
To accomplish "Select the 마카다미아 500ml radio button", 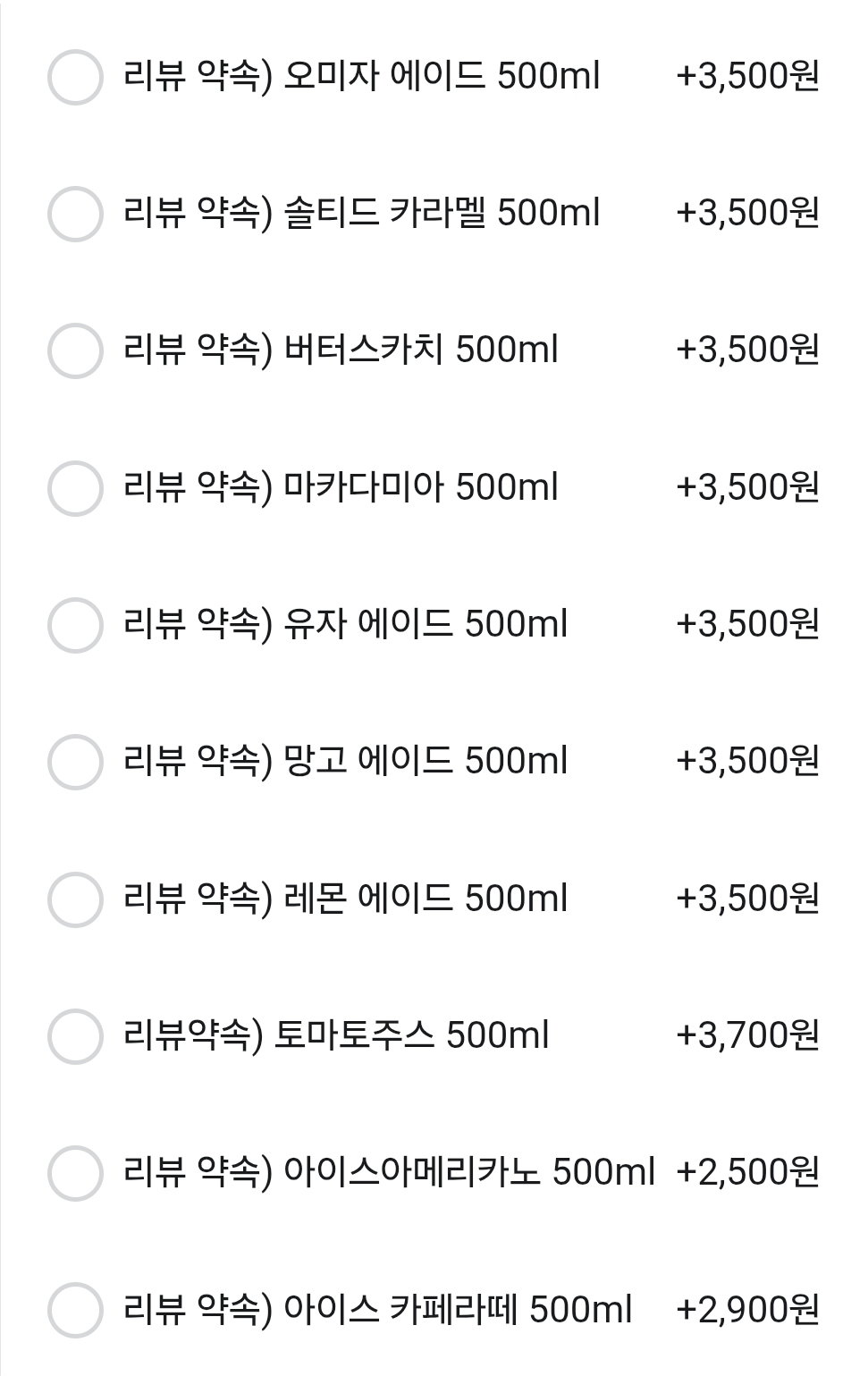I will [75, 488].
